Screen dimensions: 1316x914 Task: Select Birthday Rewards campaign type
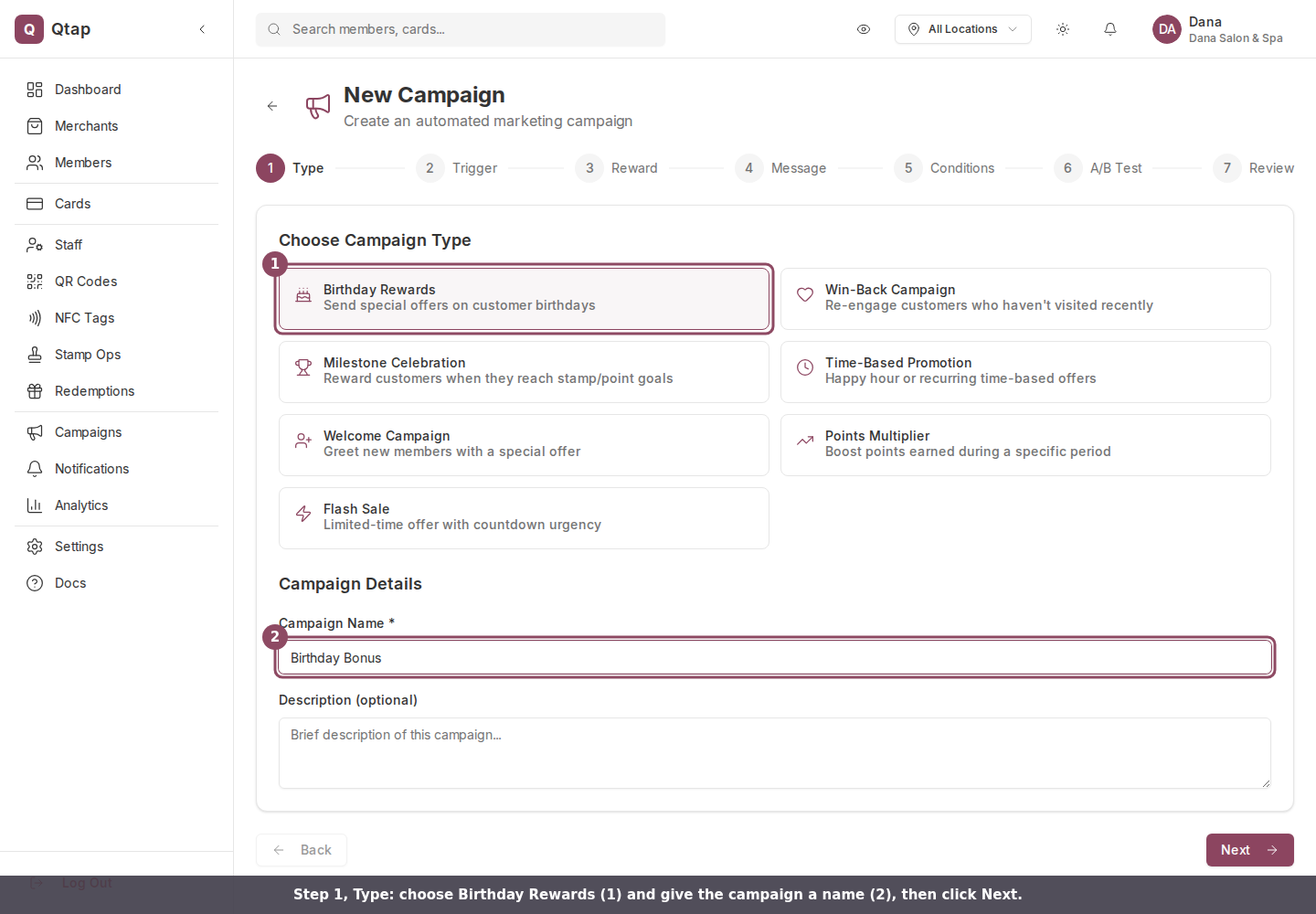tap(524, 299)
